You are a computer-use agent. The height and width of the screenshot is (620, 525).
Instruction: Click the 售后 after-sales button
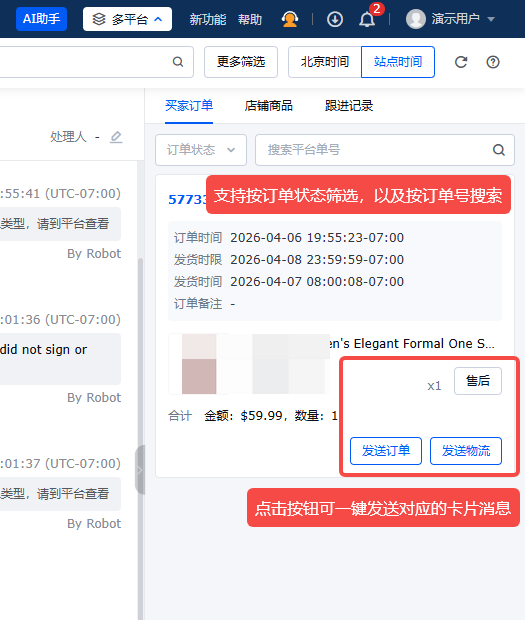tap(478, 381)
